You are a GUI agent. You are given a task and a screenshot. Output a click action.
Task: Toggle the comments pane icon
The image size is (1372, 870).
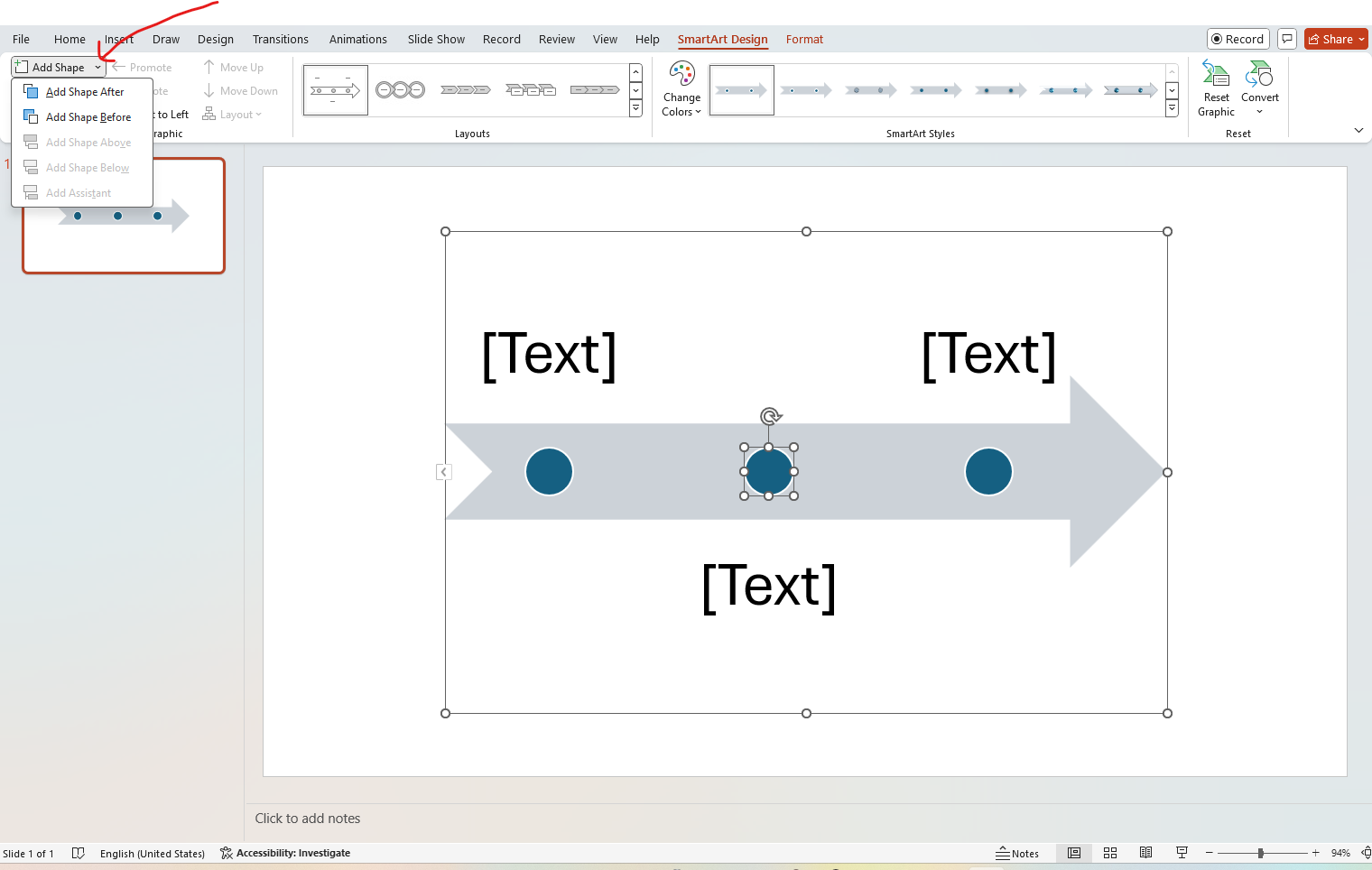pos(1287,39)
